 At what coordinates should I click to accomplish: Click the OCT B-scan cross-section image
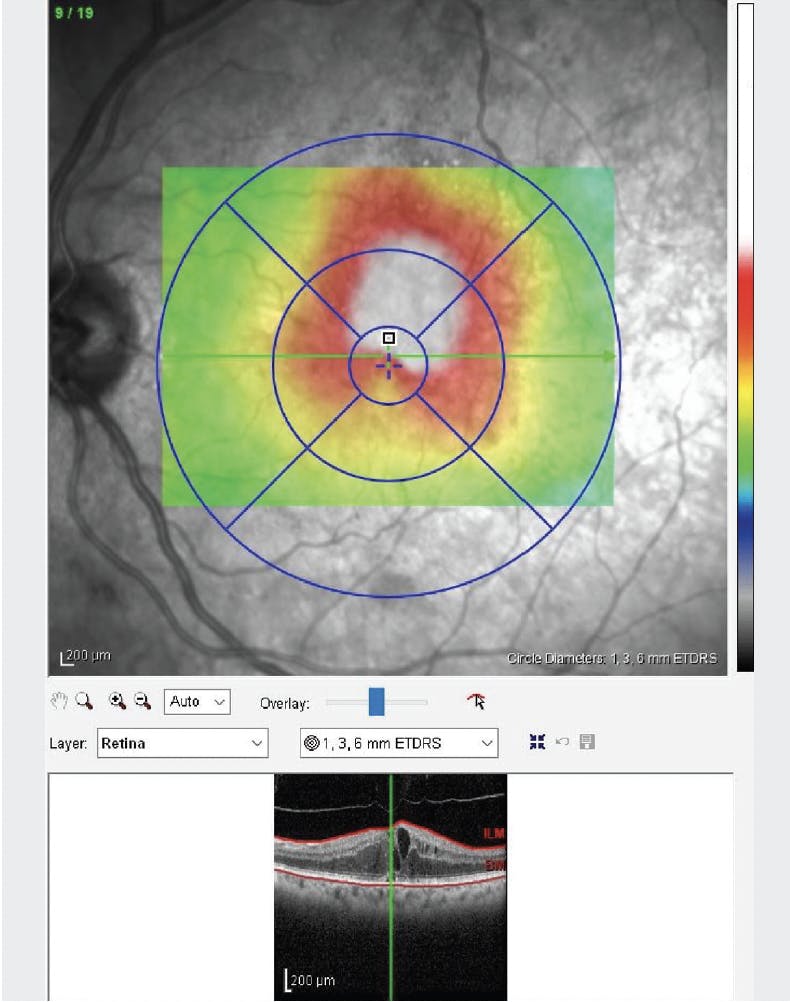390,887
